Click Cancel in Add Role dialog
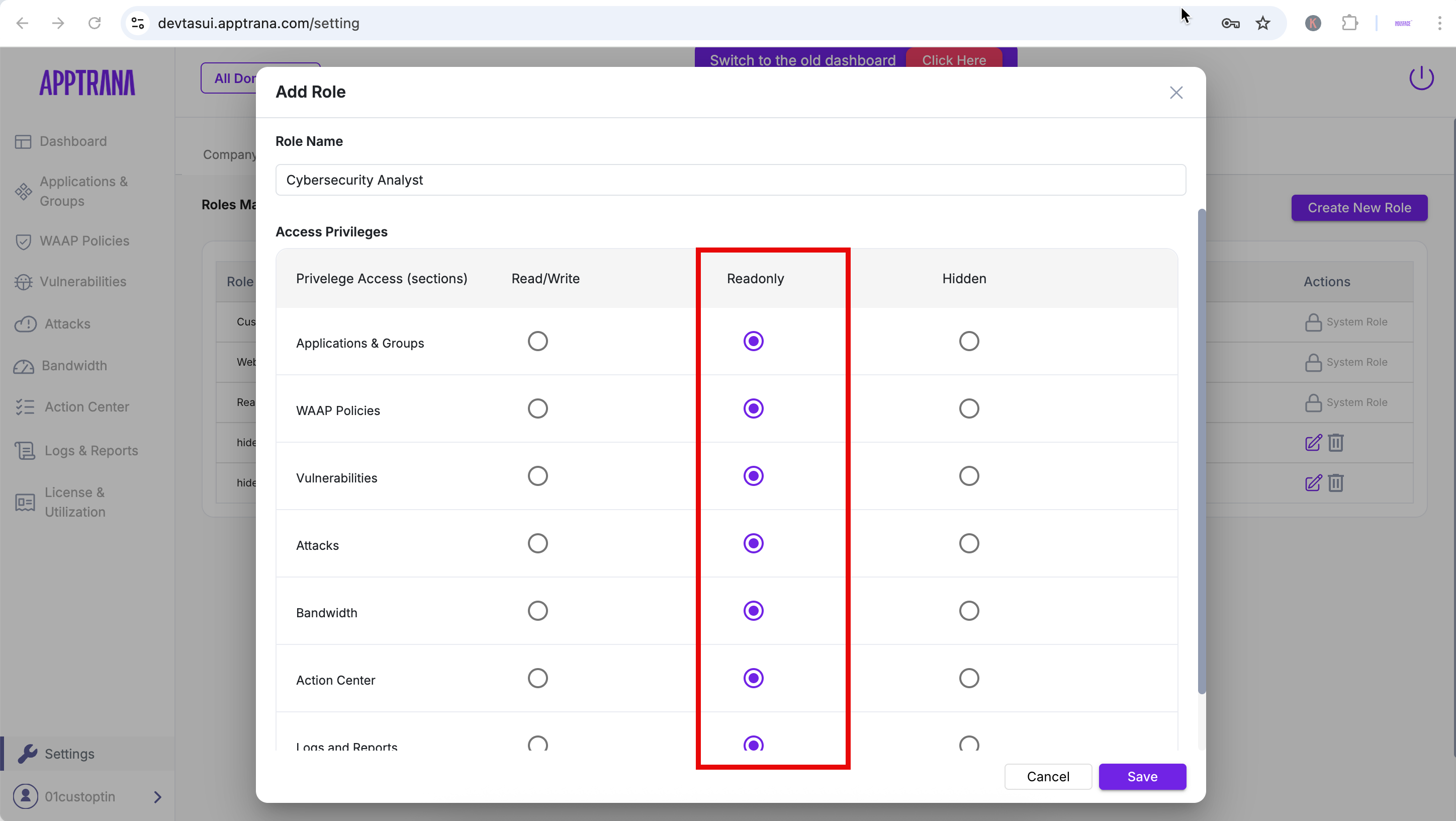Image resolution: width=1456 pixels, height=821 pixels. click(1048, 776)
